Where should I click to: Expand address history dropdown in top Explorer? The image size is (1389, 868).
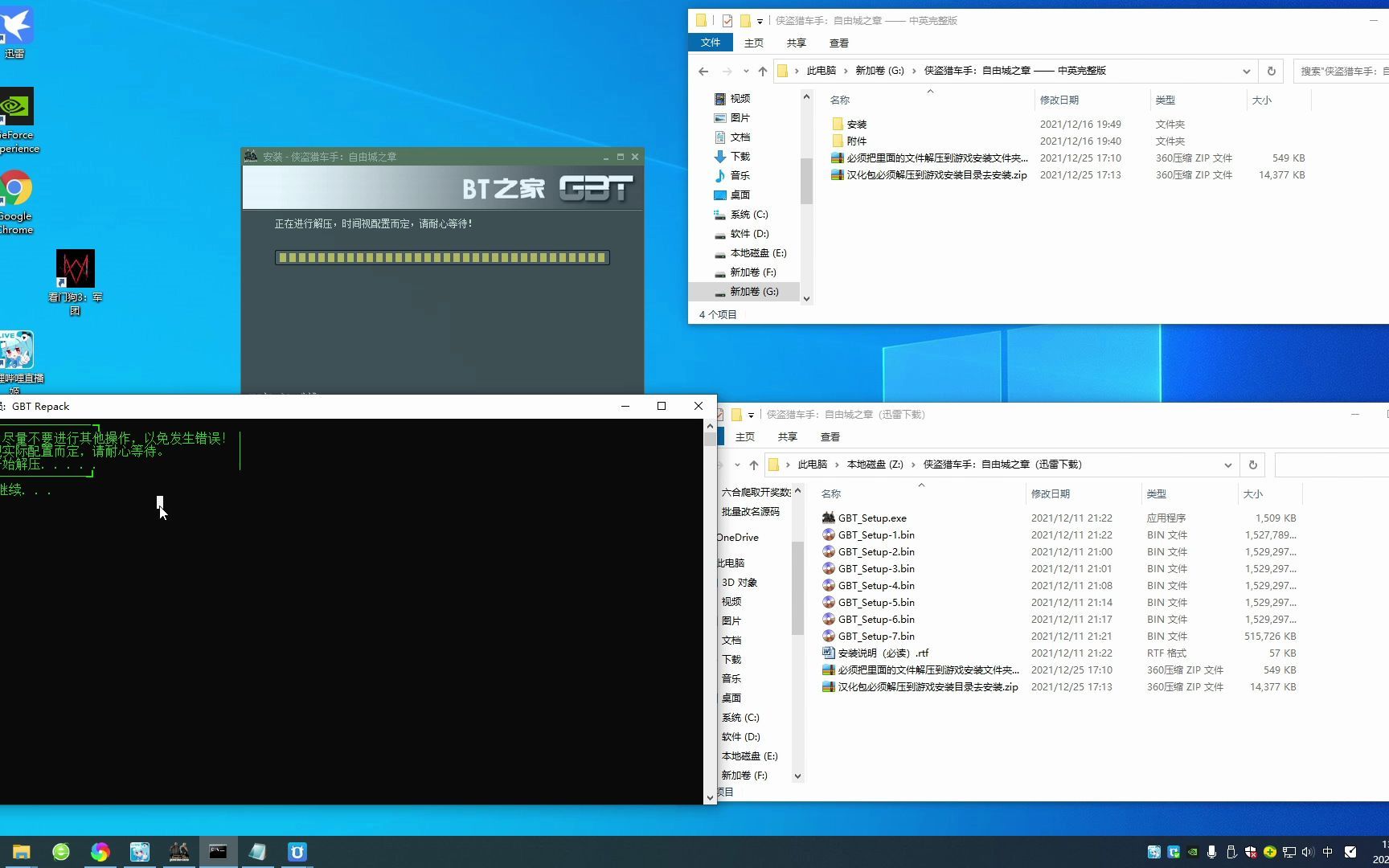(x=1246, y=72)
